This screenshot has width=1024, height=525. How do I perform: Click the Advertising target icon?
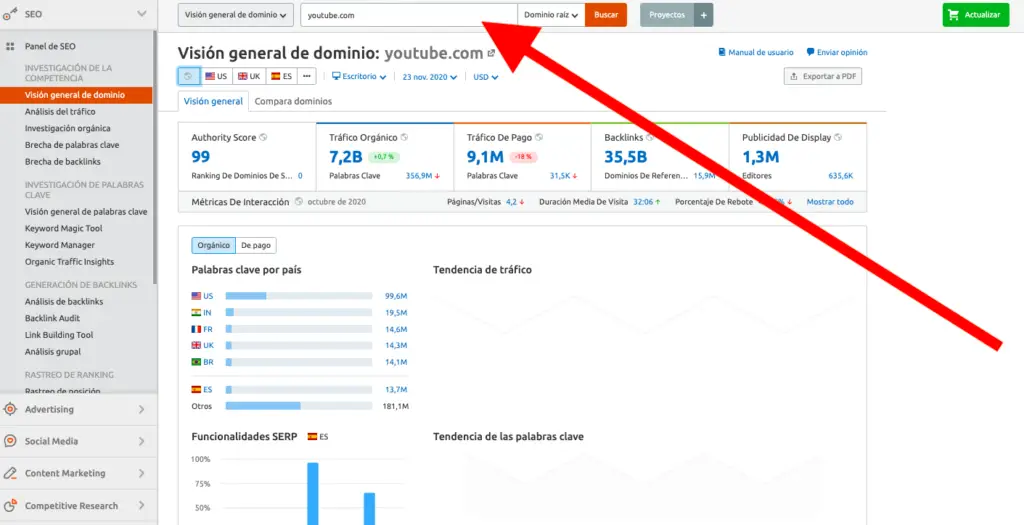point(10,409)
